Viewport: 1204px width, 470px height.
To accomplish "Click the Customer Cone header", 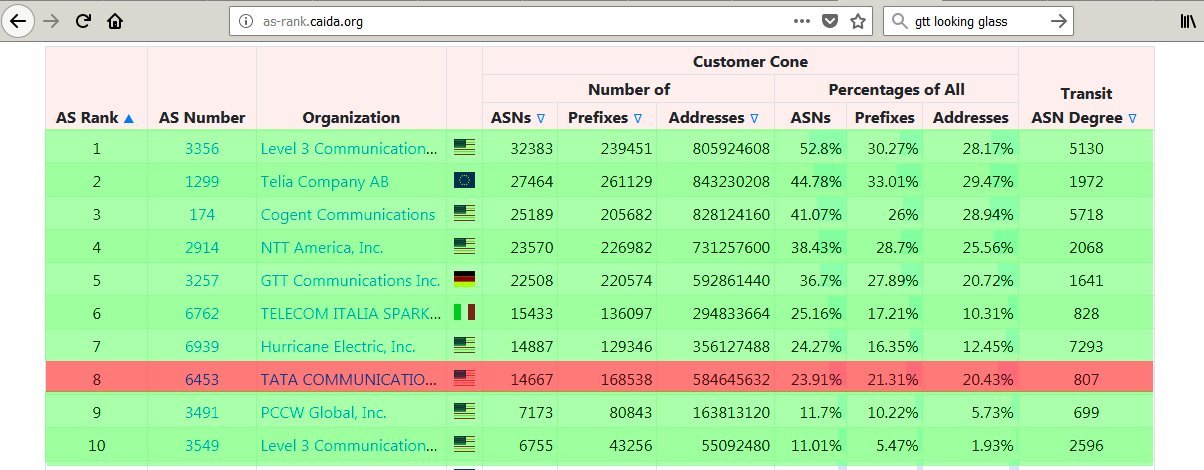I will click(750, 61).
